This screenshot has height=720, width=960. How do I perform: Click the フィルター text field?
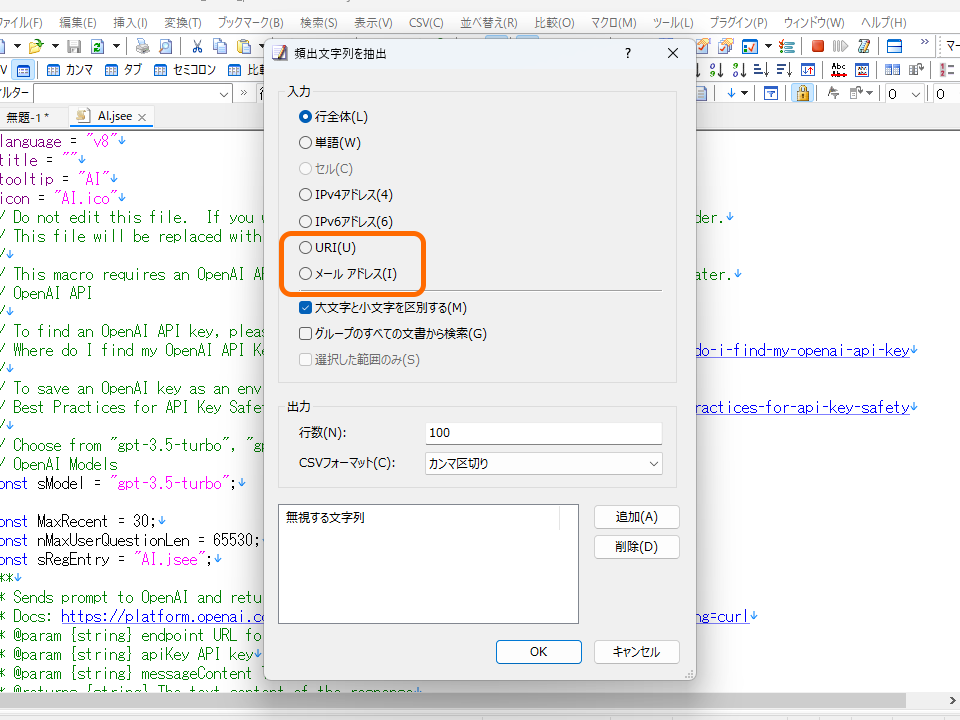126,94
